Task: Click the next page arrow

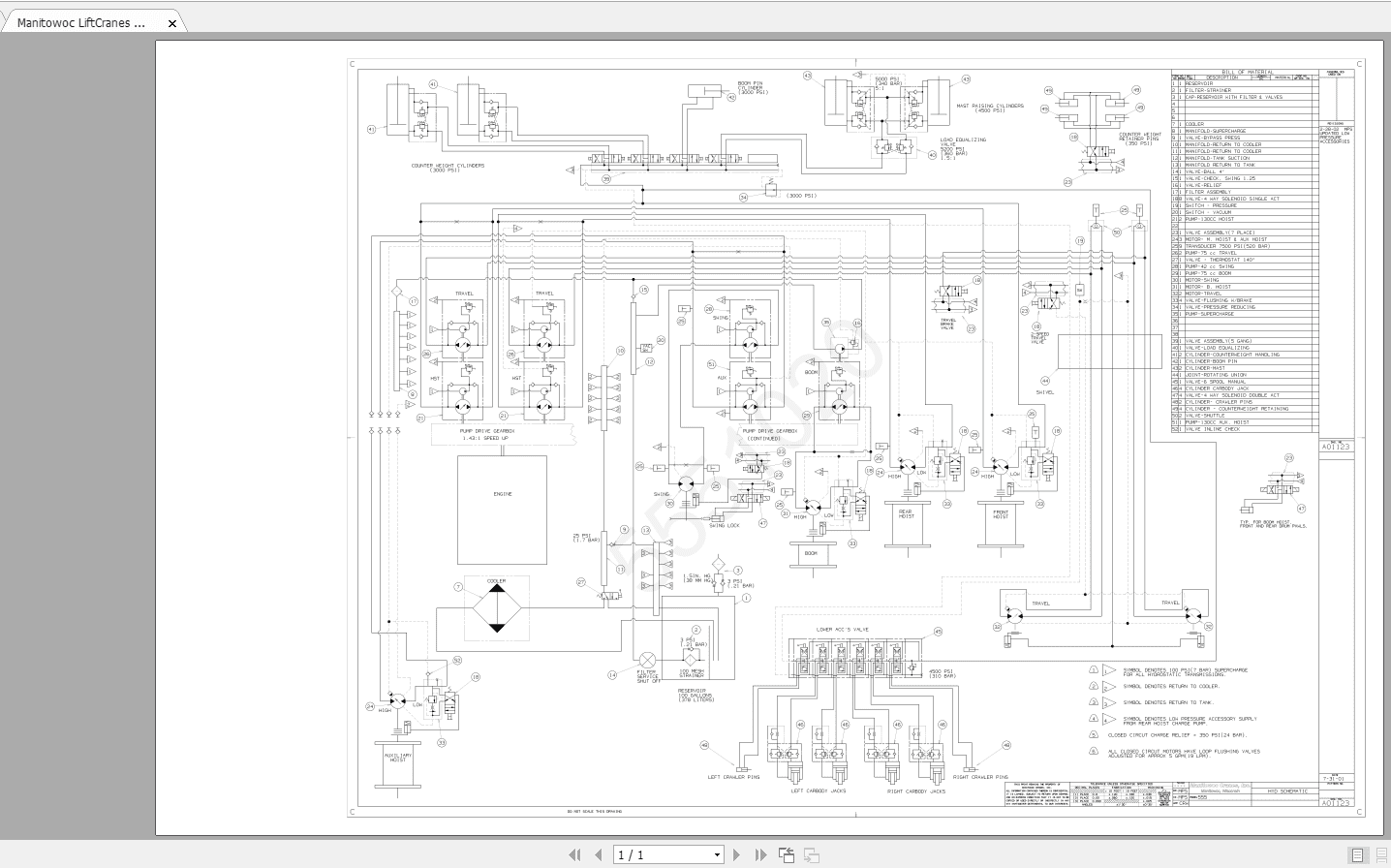Action: pyautogui.click(x=735, y=854)
